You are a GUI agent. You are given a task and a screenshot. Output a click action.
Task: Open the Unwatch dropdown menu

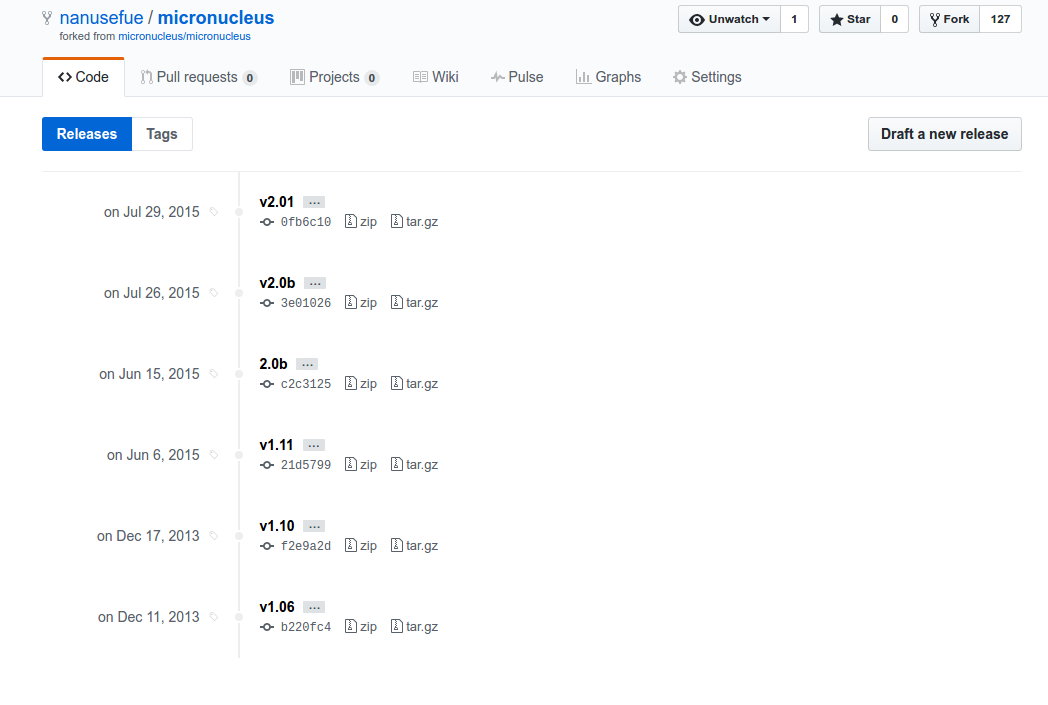[730, 19]
